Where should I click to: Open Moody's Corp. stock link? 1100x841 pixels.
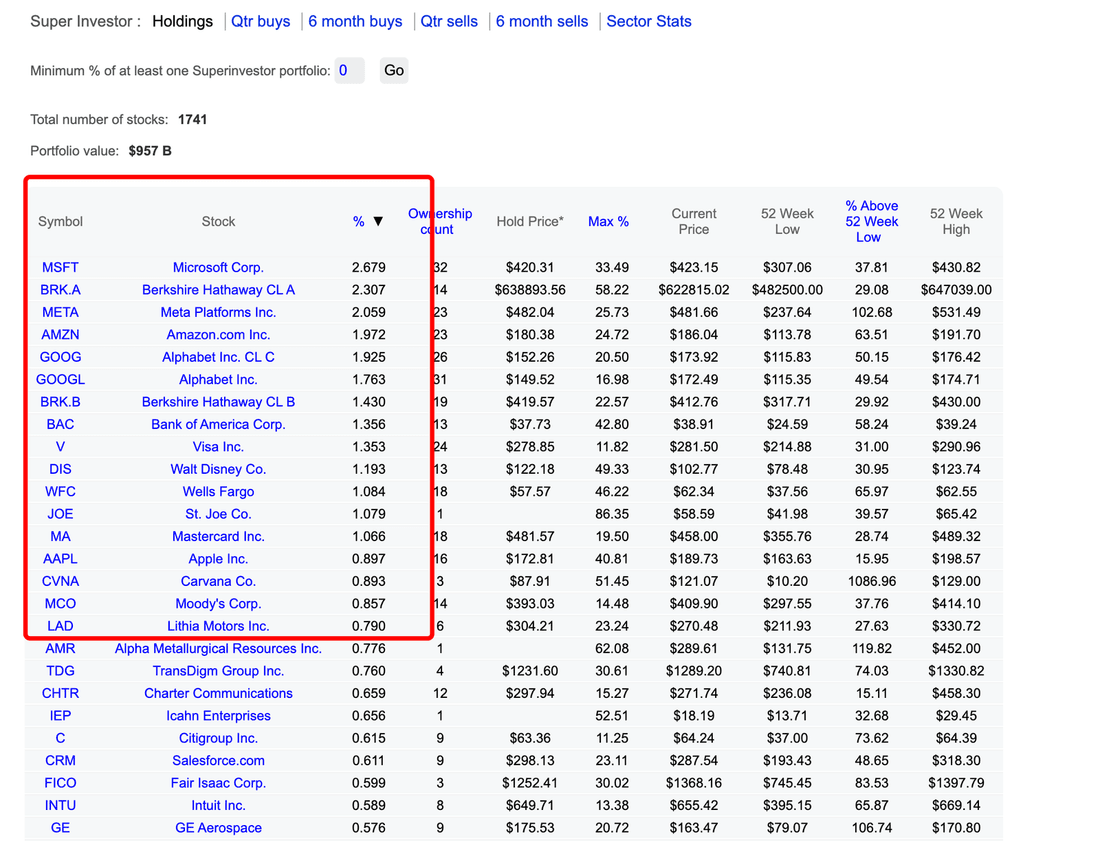[x=218, y=604]
